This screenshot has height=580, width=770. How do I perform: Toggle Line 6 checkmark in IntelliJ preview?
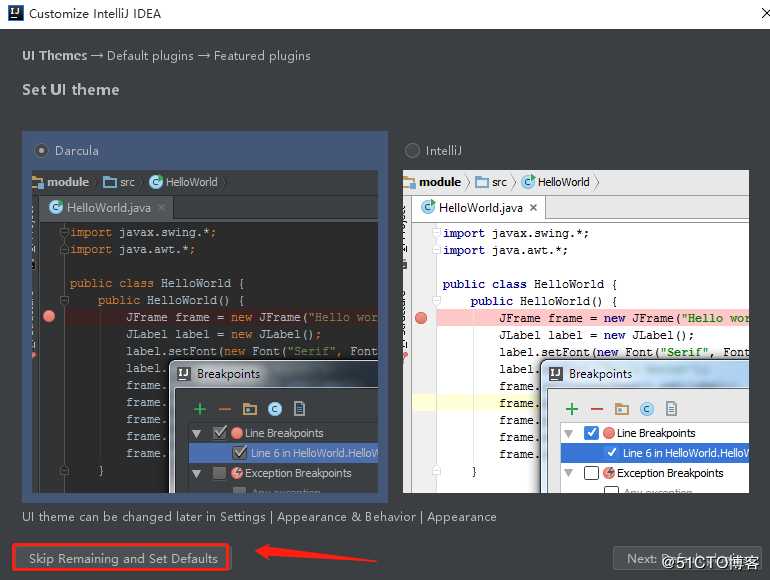[611, 452]
